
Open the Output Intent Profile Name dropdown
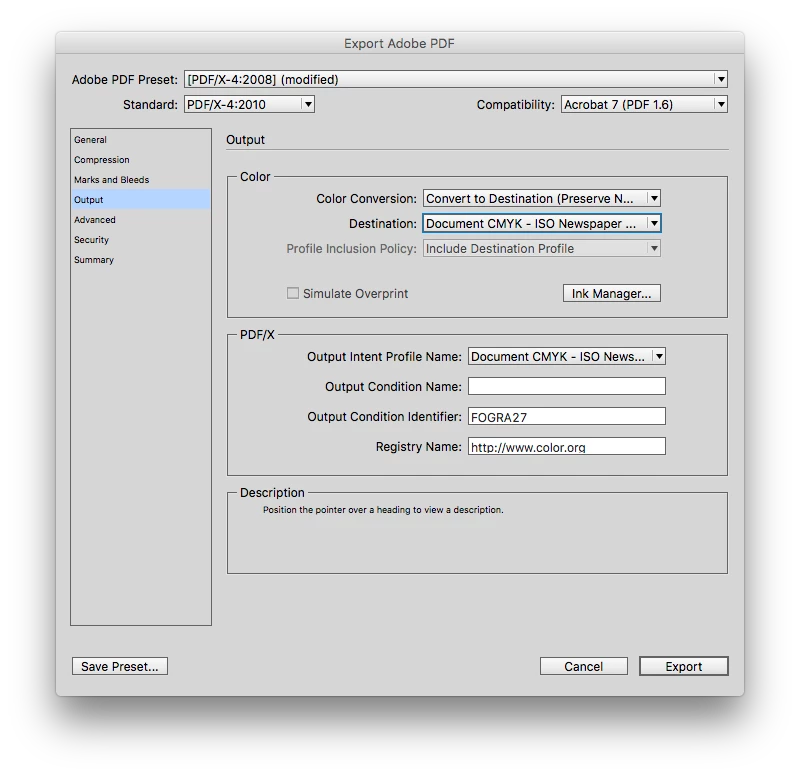click(567, 357)
